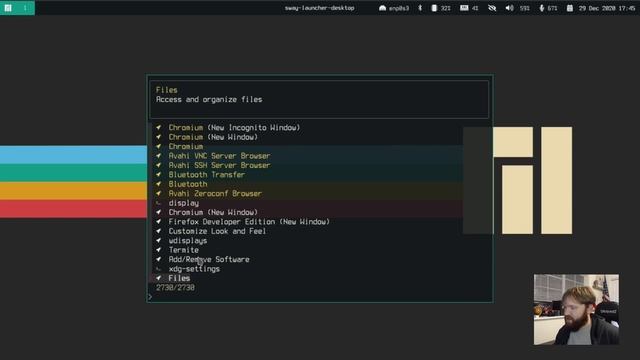Click the Files description preview pane
Image resolution: width=640 pixels, height=360 pixels.
[319, 99]
